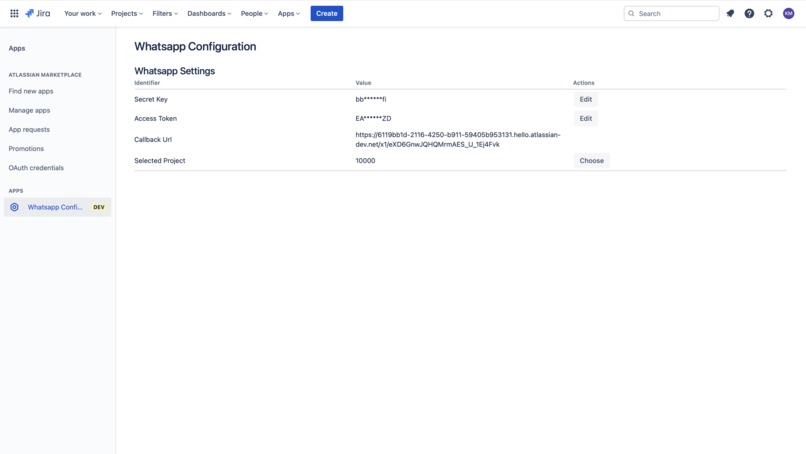Click the blue Create button
Screen dimensions: 806x454
coord(326,13)
